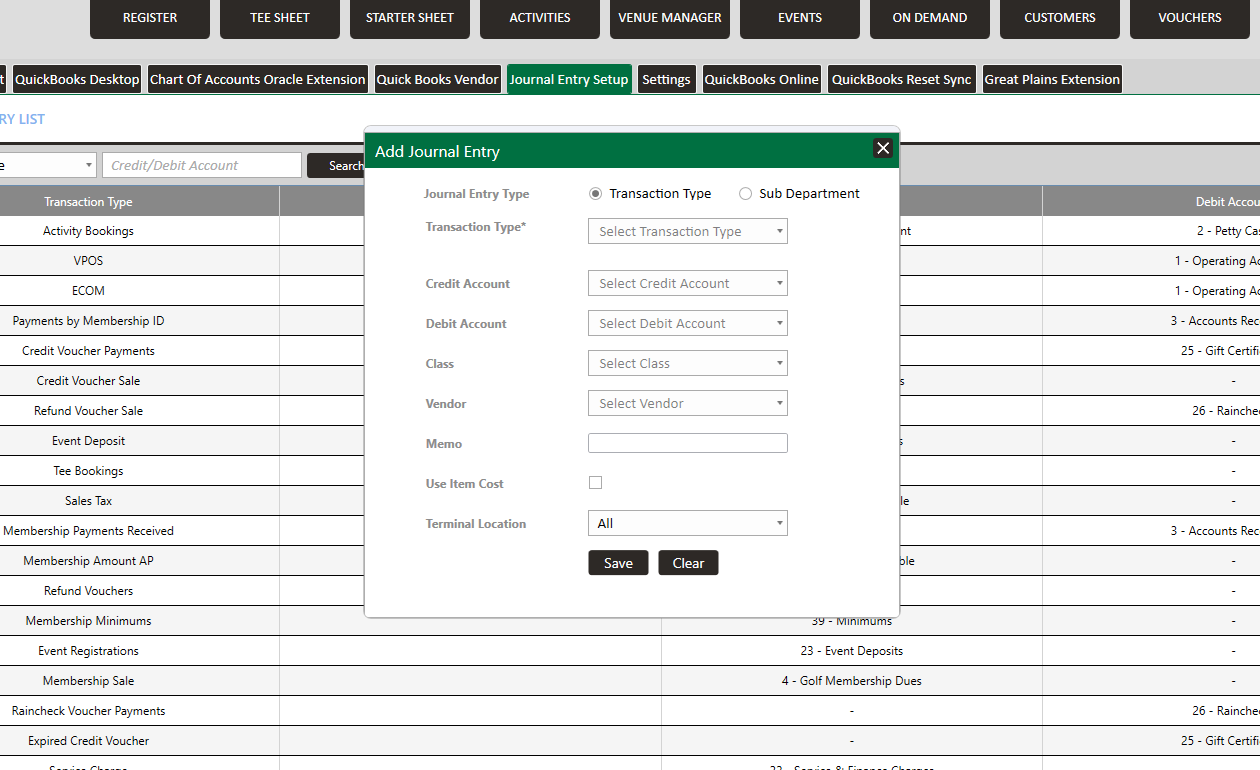This screenshot has width=1260, height=770.
Task: Type in the Memo text field
Action: point(687,443)
